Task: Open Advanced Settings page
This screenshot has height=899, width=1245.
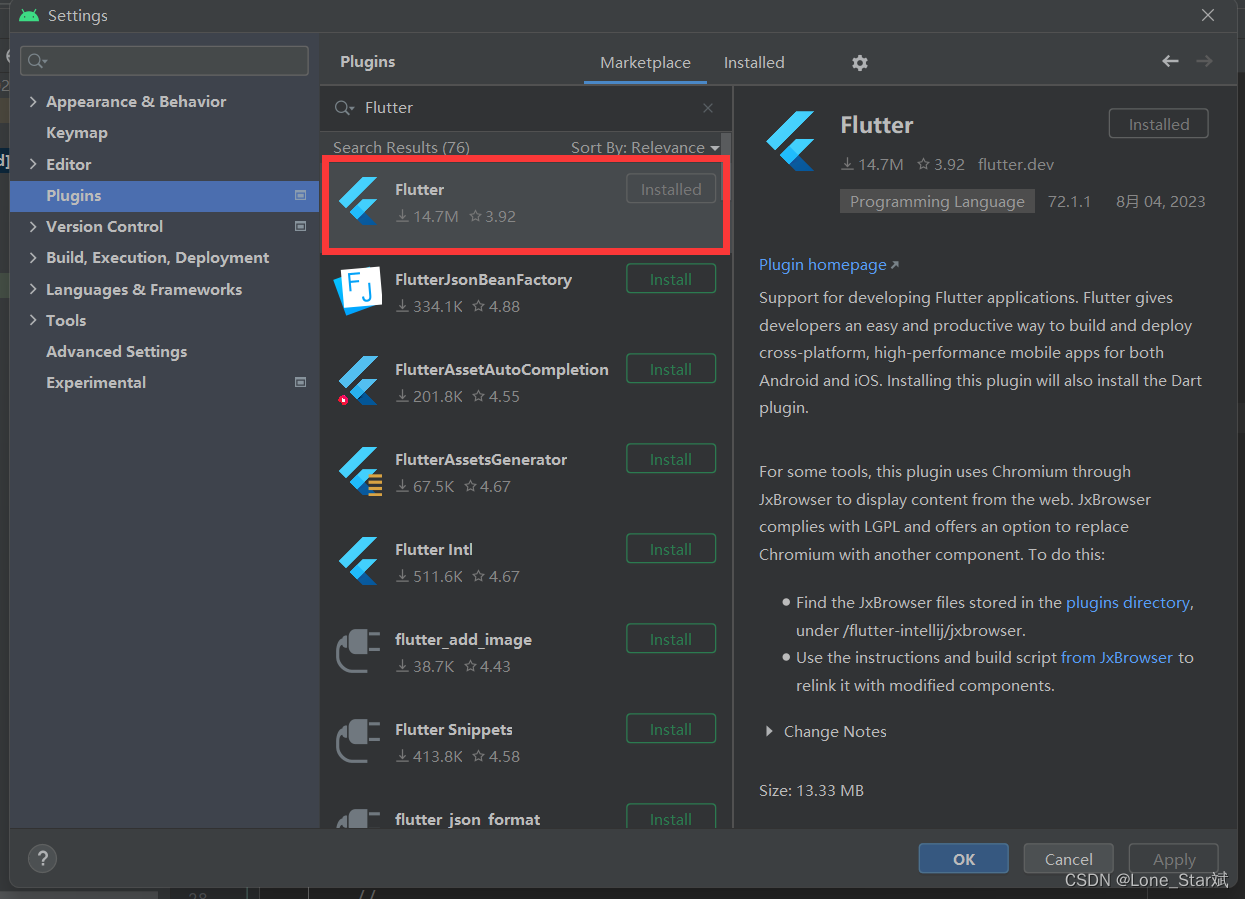Action: click(117, 352)
